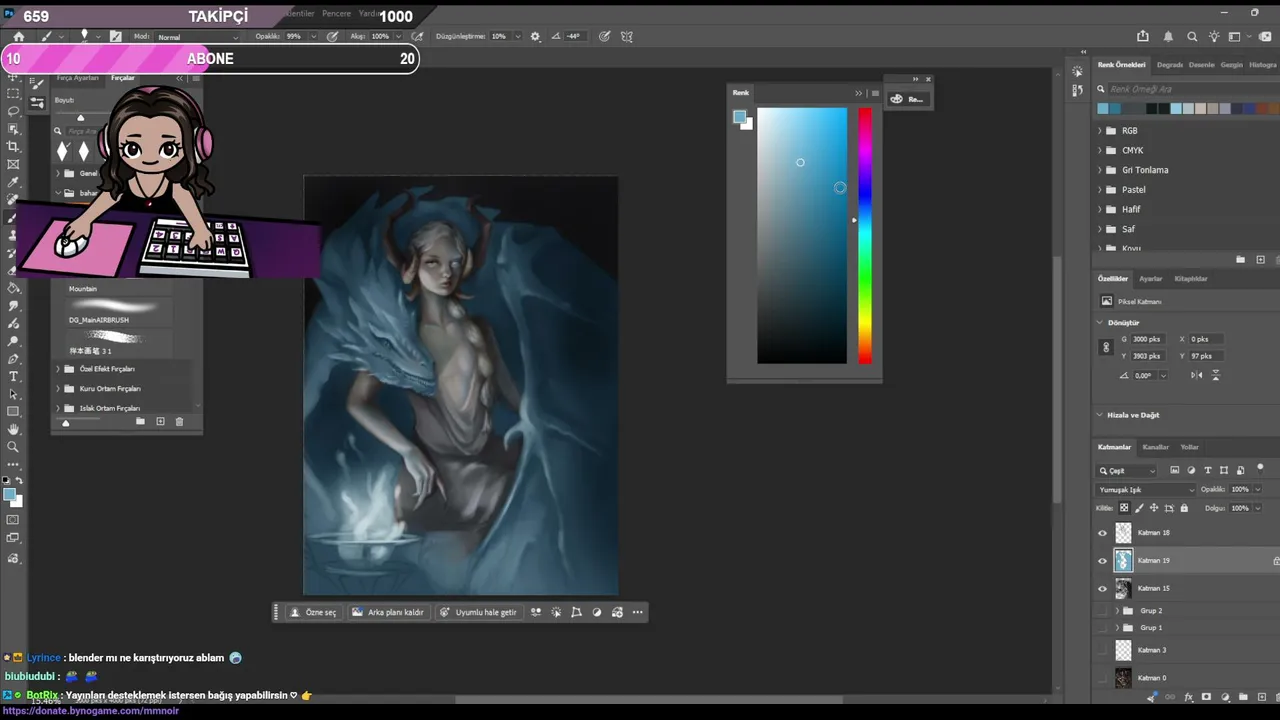The height and width of the screenshot is (720, 1280).
Task: Expand the CMYK swatch group
Action: pos(1100,151)
